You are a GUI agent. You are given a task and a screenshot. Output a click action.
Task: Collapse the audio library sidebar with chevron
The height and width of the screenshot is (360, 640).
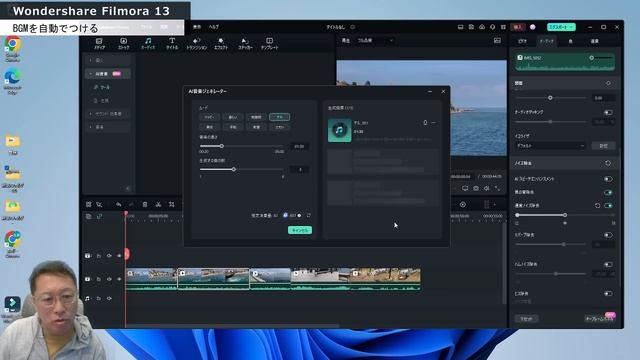click(128, 188)
